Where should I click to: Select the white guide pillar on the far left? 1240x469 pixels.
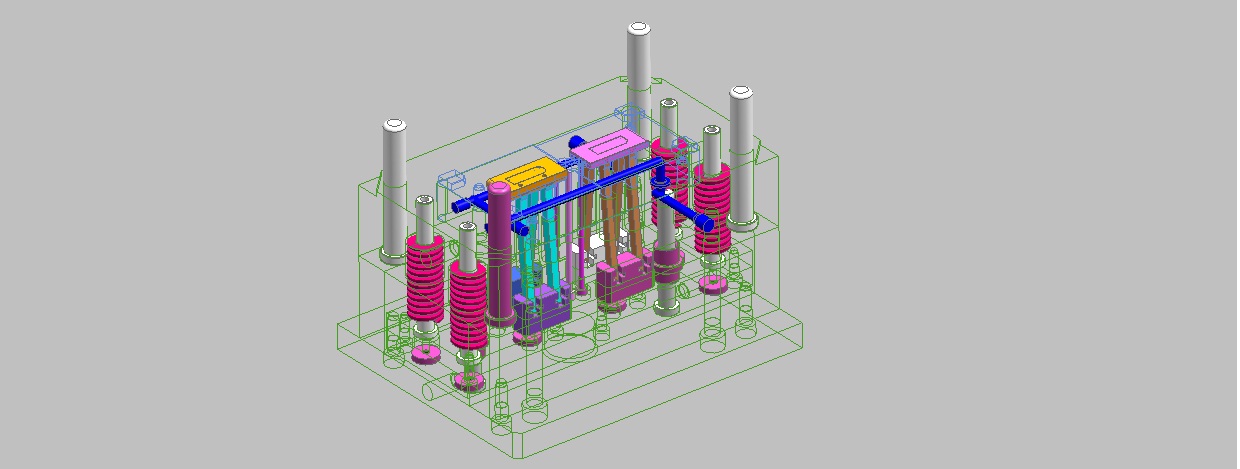click(394, 190)
